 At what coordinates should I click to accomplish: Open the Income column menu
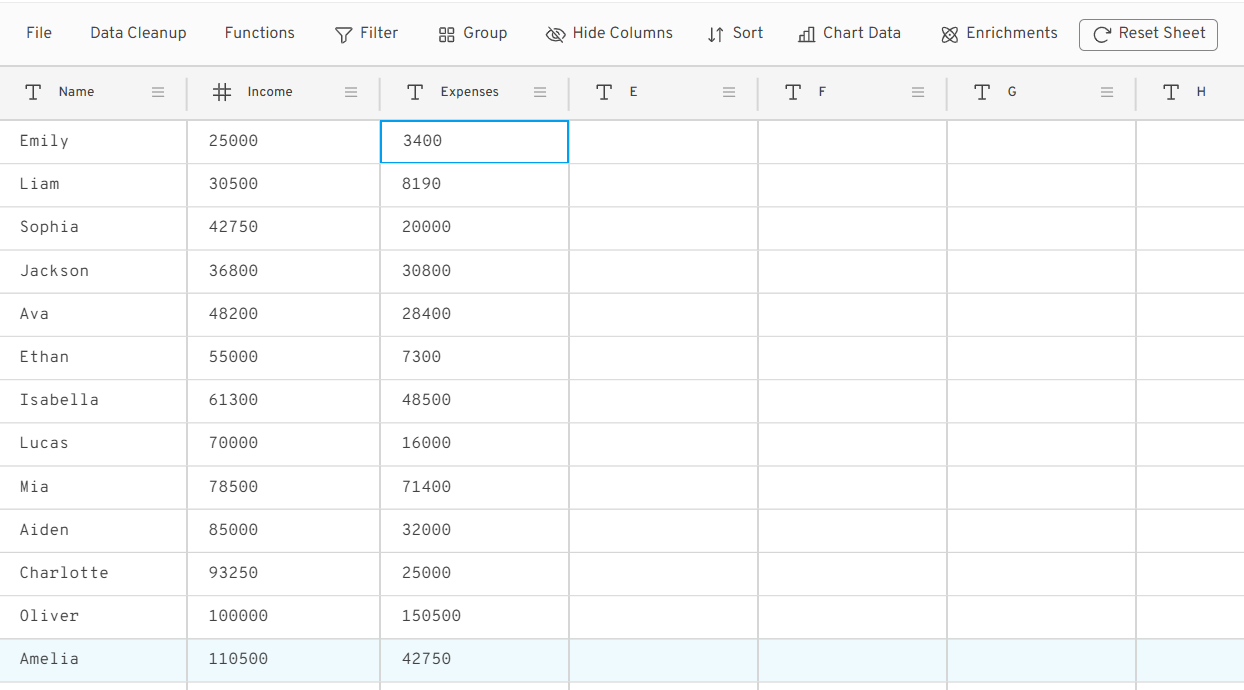pos(351,91)
